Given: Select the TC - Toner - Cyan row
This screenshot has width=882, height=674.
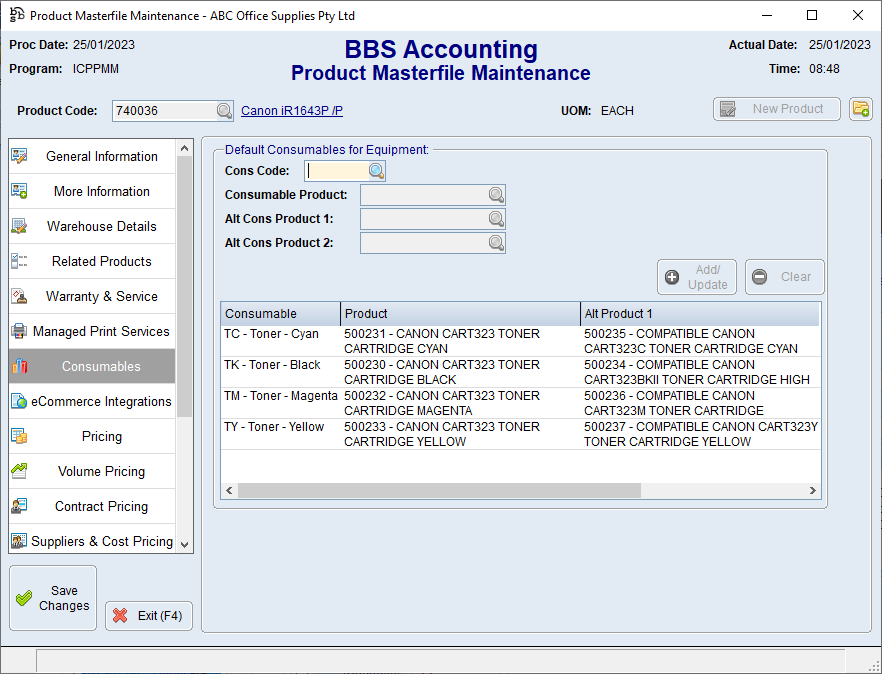Looking at the screenshot, I should (280, 341).
